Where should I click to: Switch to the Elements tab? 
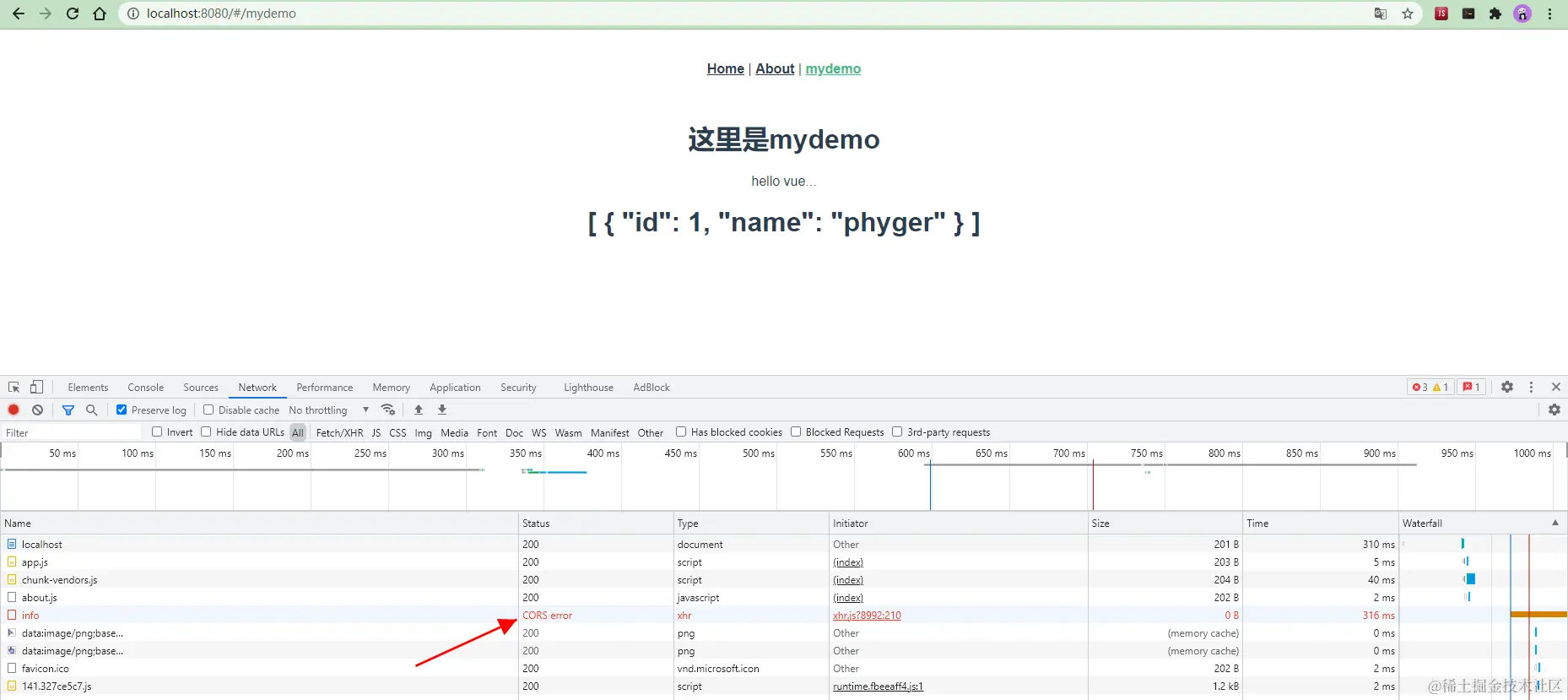[x=88, y=388]
